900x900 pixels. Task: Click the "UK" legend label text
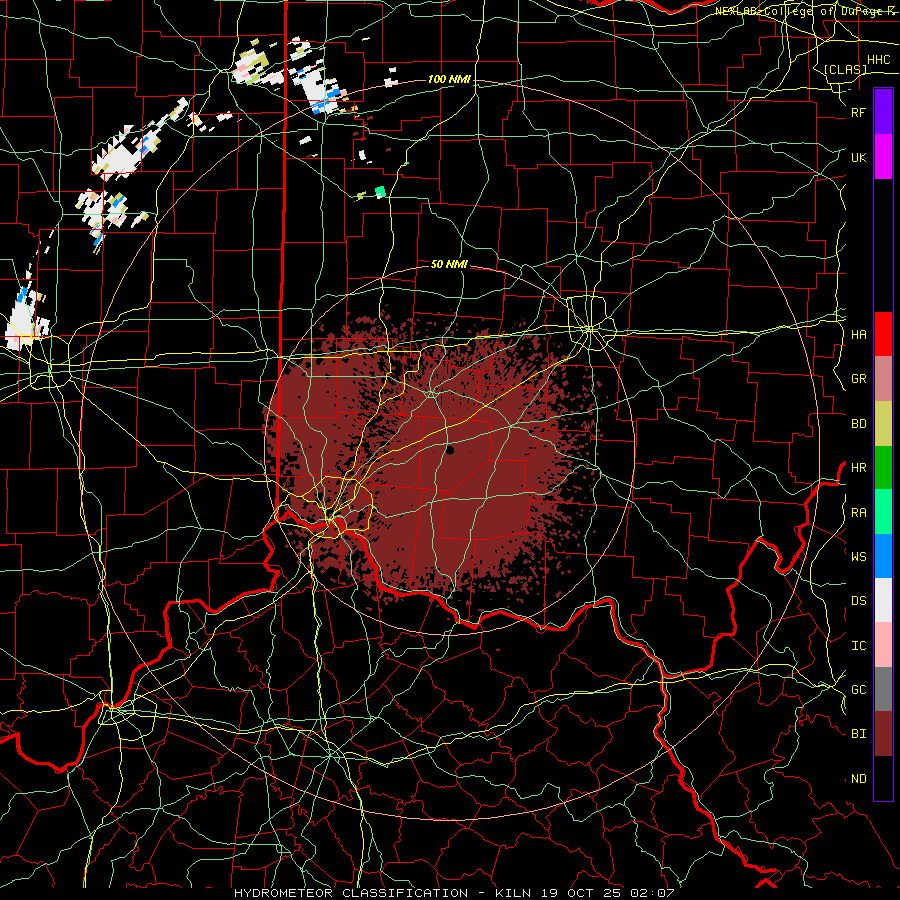tap(858, 157)
